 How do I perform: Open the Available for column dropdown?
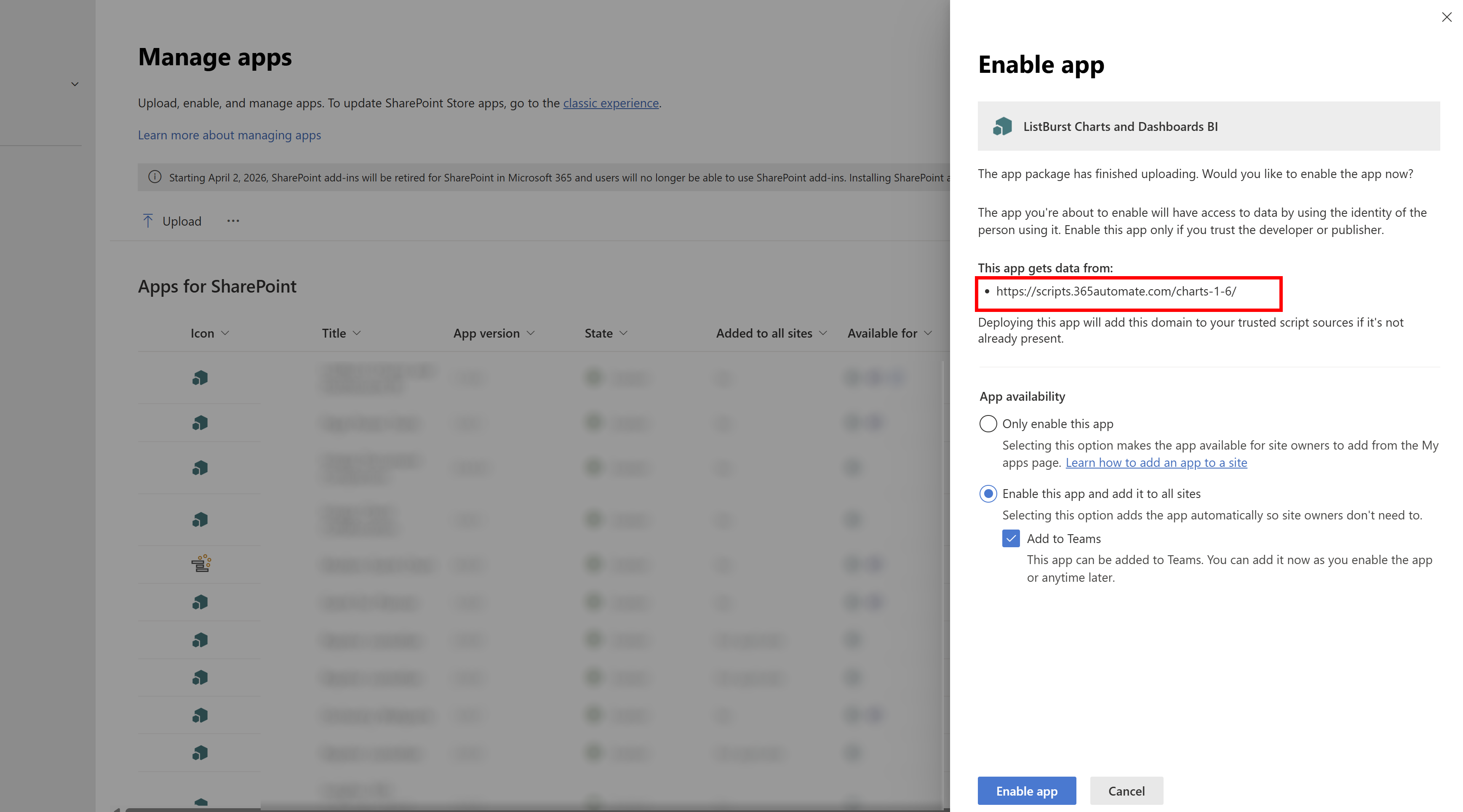(928, 333)
